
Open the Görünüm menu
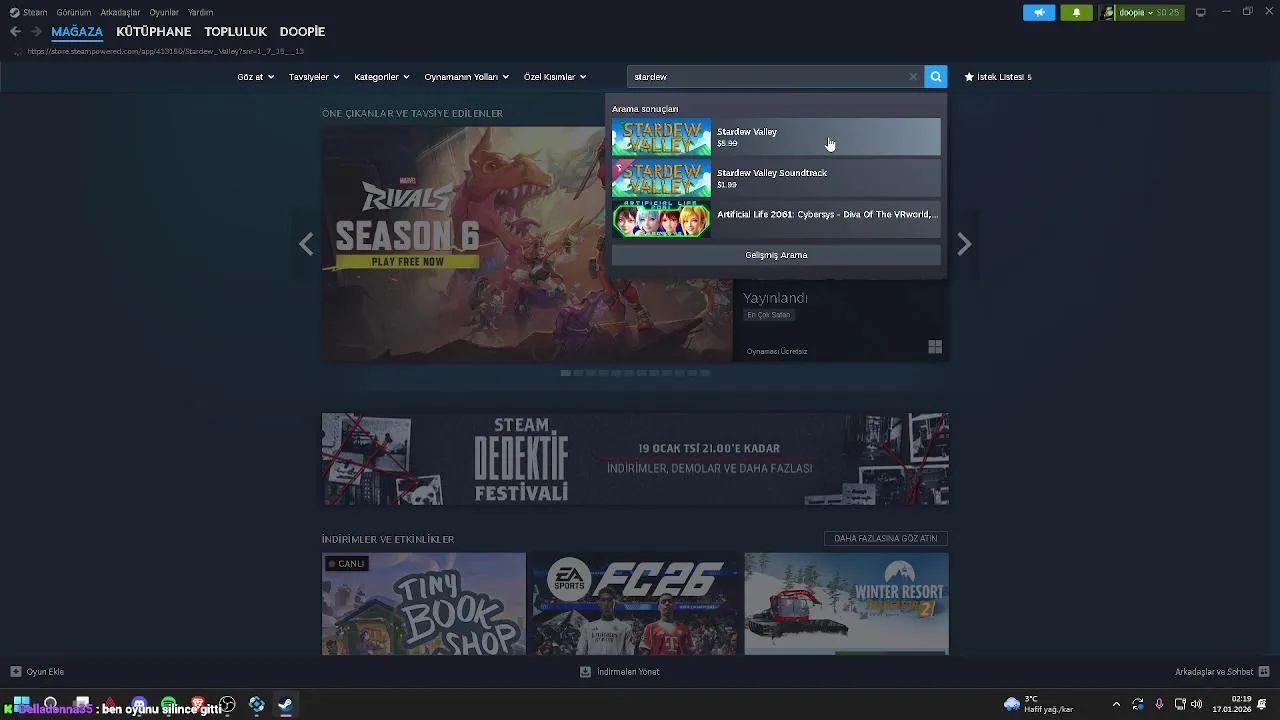[74, 12]
